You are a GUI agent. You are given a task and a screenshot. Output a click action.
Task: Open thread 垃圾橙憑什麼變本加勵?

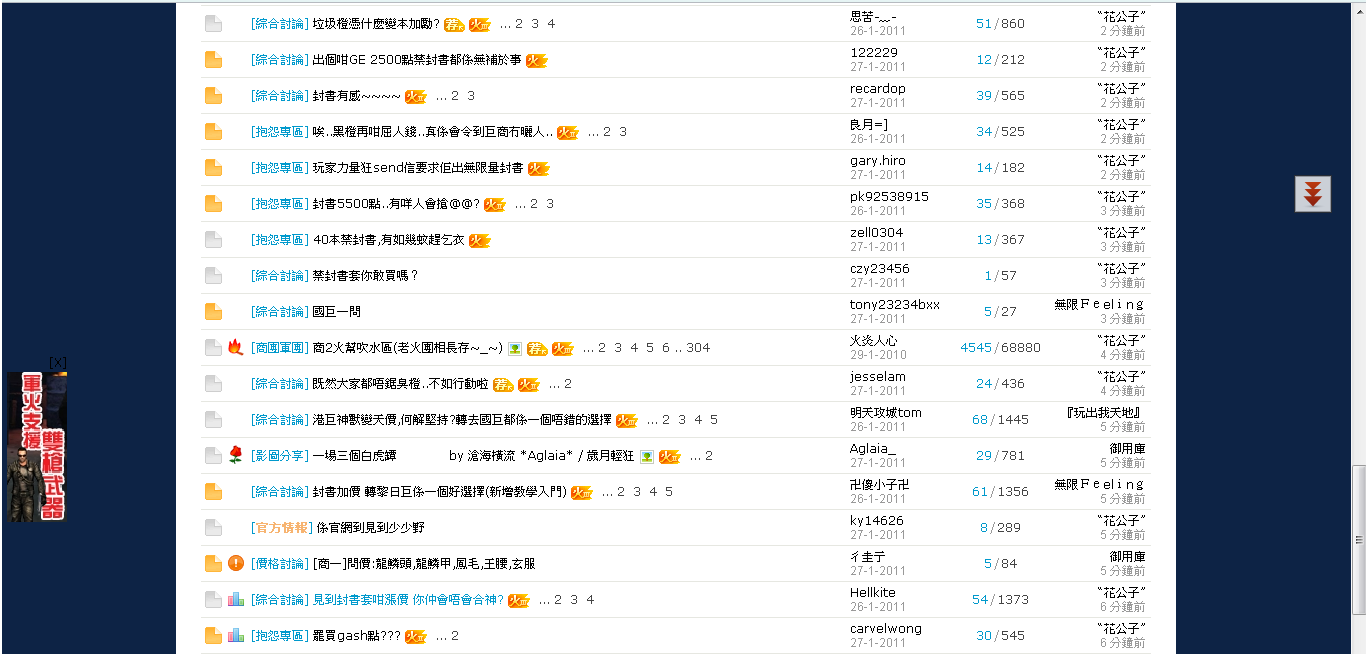(376, 24)
